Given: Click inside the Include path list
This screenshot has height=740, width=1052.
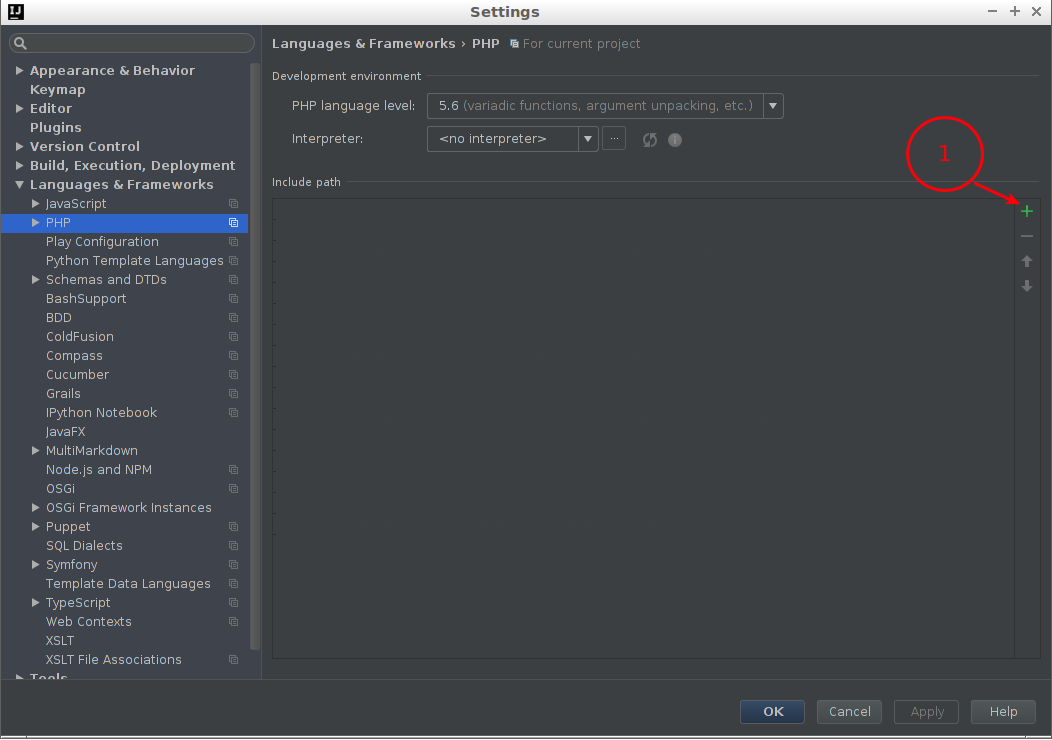Looking at the screenshot, I should point(643,428).
